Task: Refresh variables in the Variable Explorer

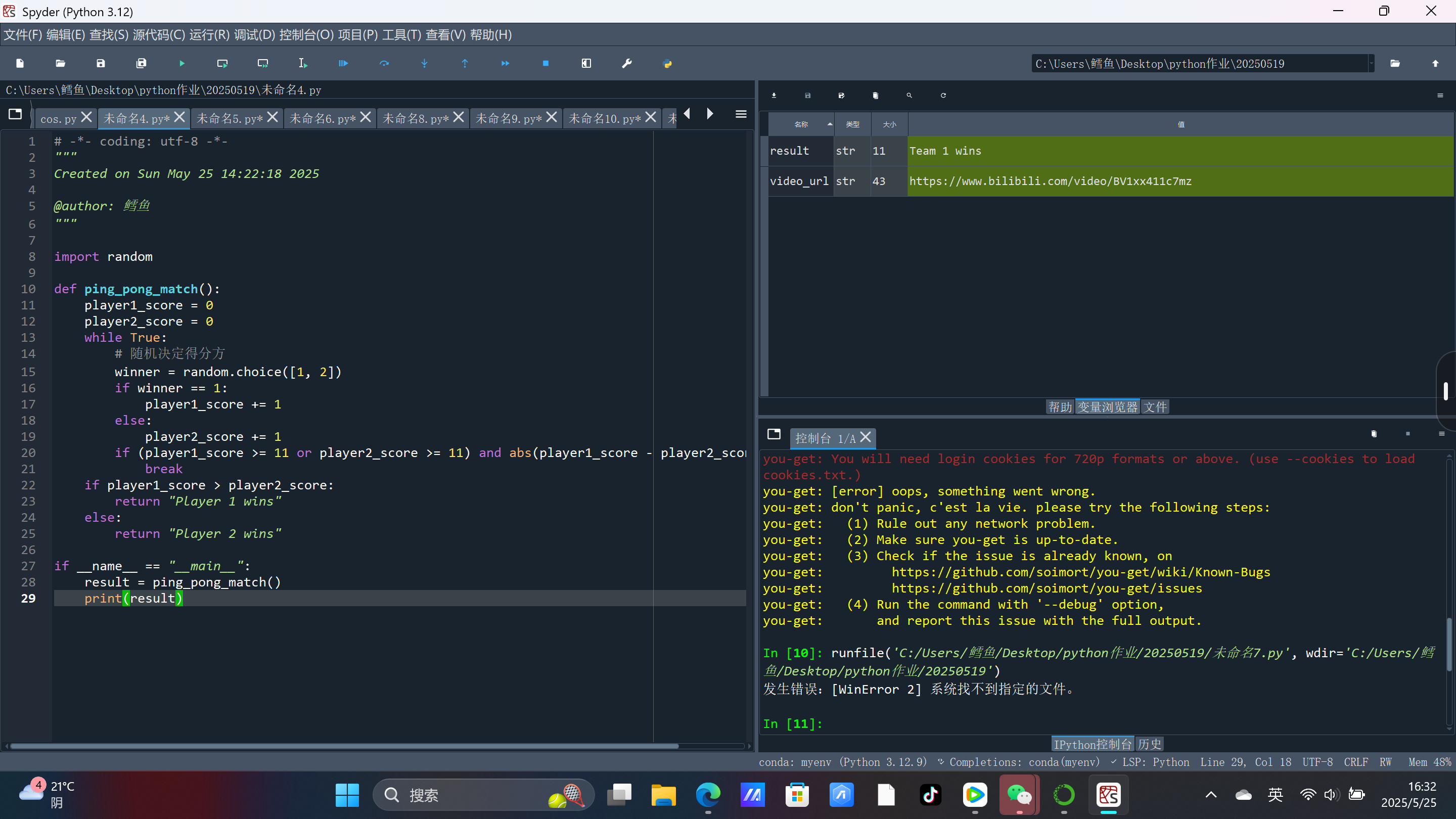Action: click(943, 96)
